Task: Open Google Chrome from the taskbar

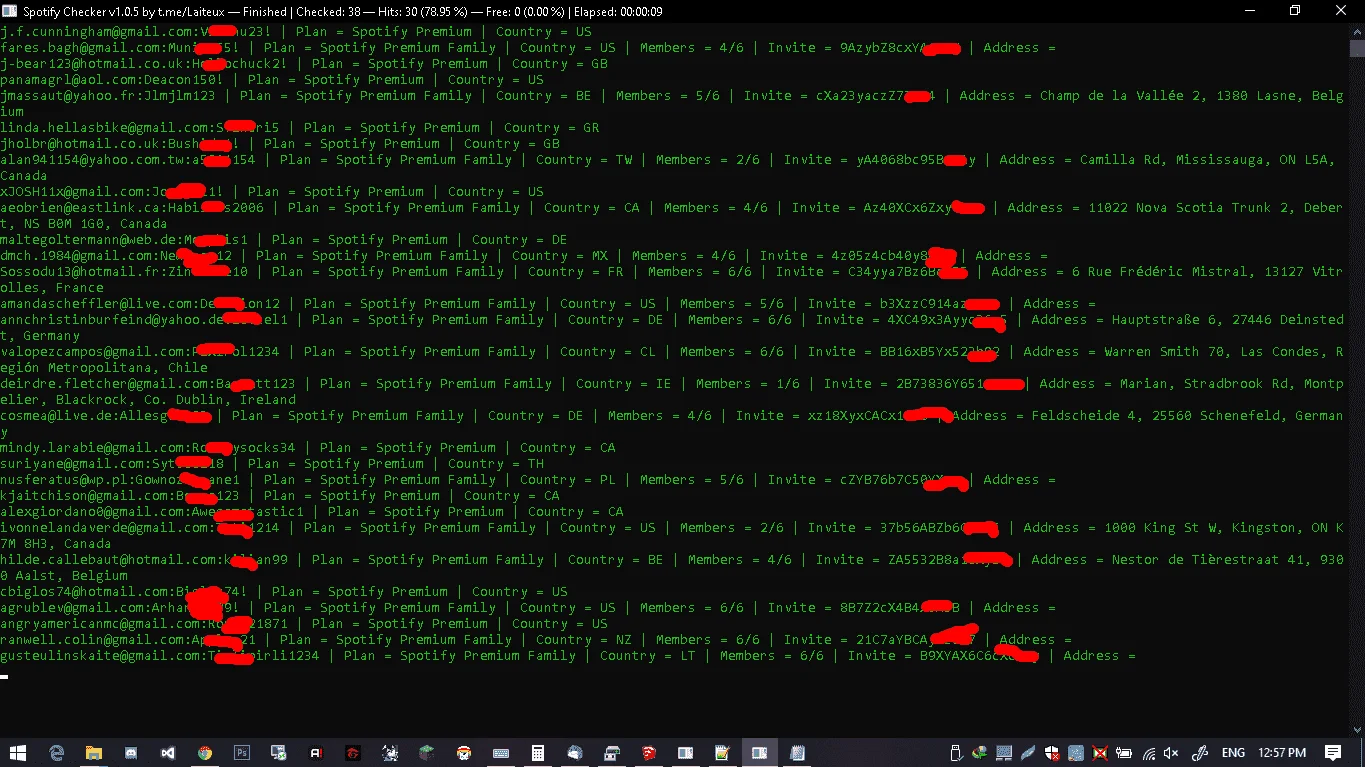Action: click(205, 753)
